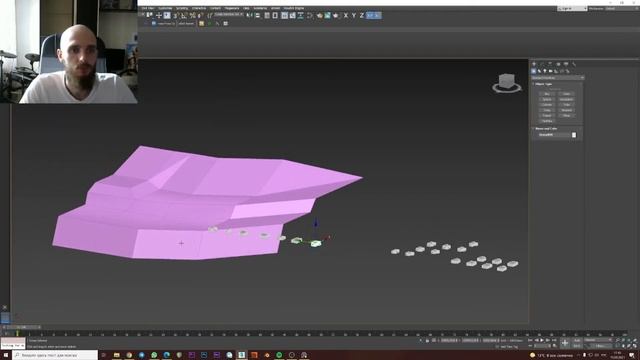The width and height of the screenshot is (640, 360).
Task: Open the Content menu
Action: click(x=215, y=8)
